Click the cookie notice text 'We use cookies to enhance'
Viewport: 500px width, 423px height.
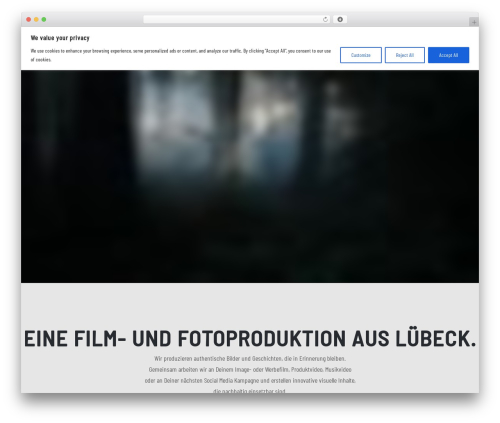pos(181,55)
